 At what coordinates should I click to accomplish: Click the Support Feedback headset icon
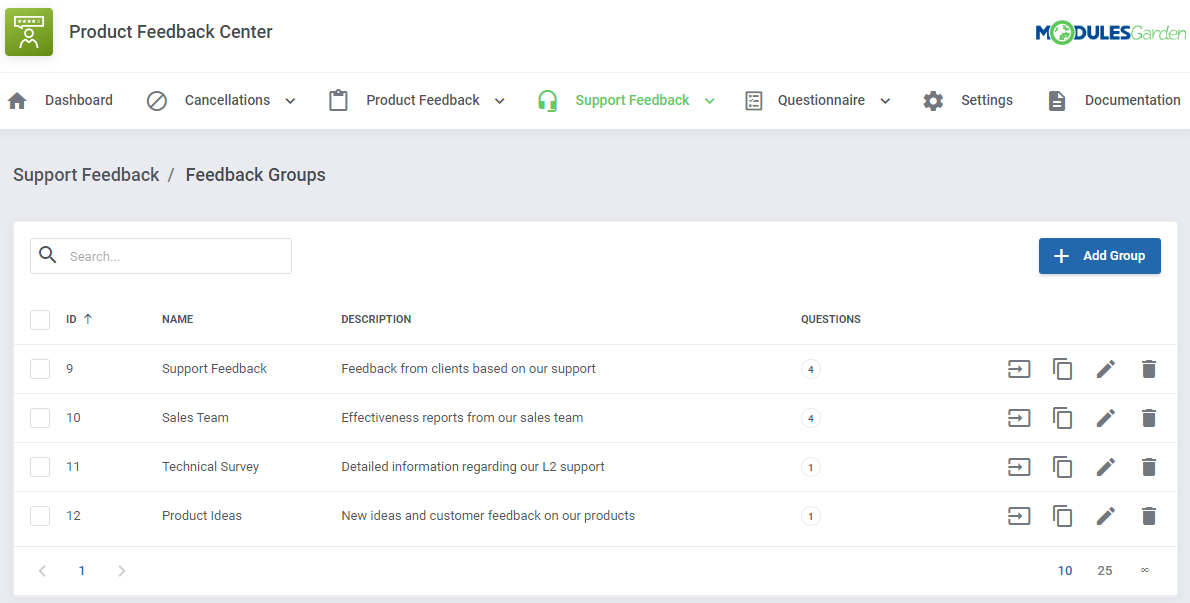tap(547, 100)
